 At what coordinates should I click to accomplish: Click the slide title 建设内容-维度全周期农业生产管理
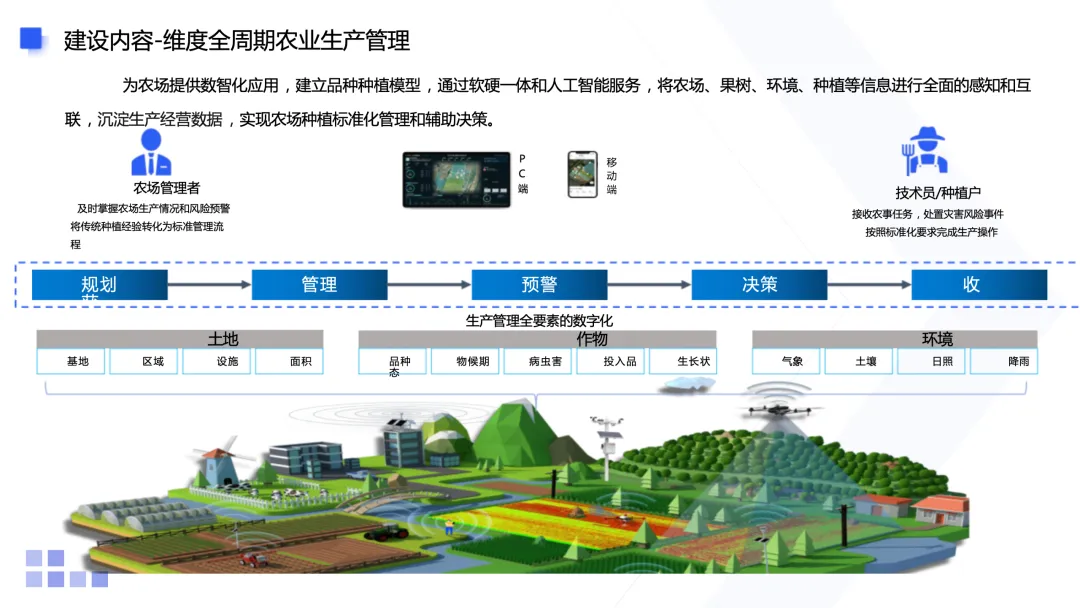pyautogui.click(x=237, y=41)
